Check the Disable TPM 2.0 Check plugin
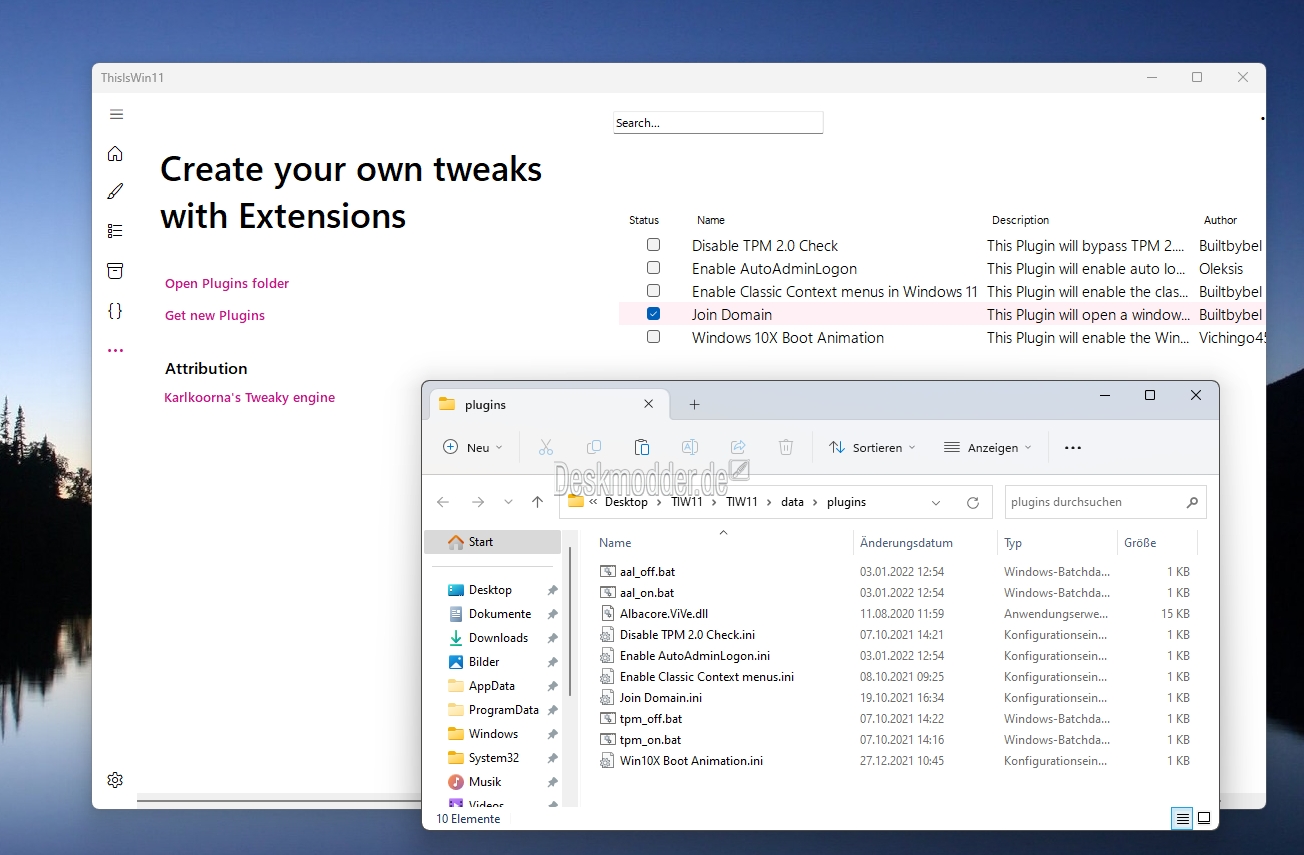Screen dimensions: 1304x855 (653, 244)
